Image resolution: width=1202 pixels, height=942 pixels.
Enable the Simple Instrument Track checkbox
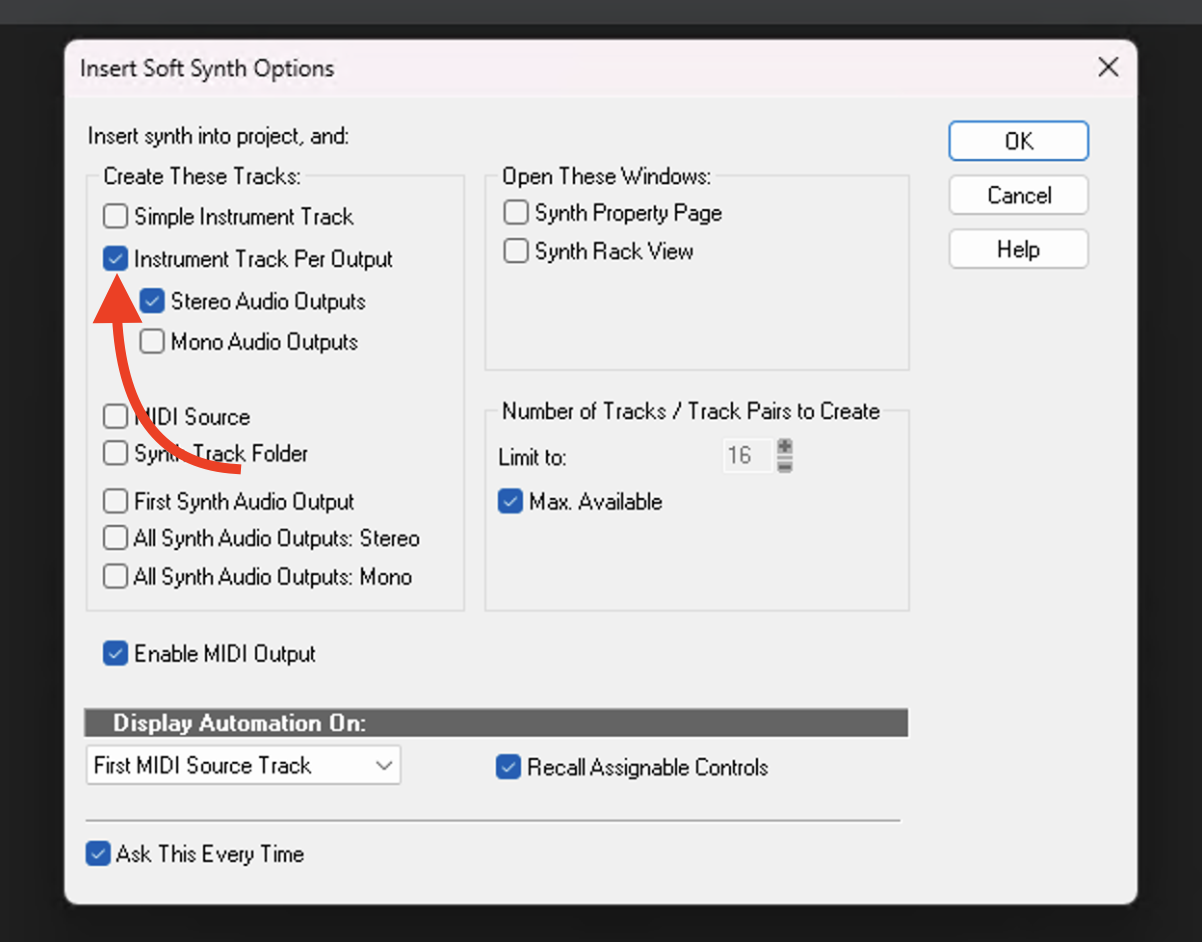pos(116,216)
